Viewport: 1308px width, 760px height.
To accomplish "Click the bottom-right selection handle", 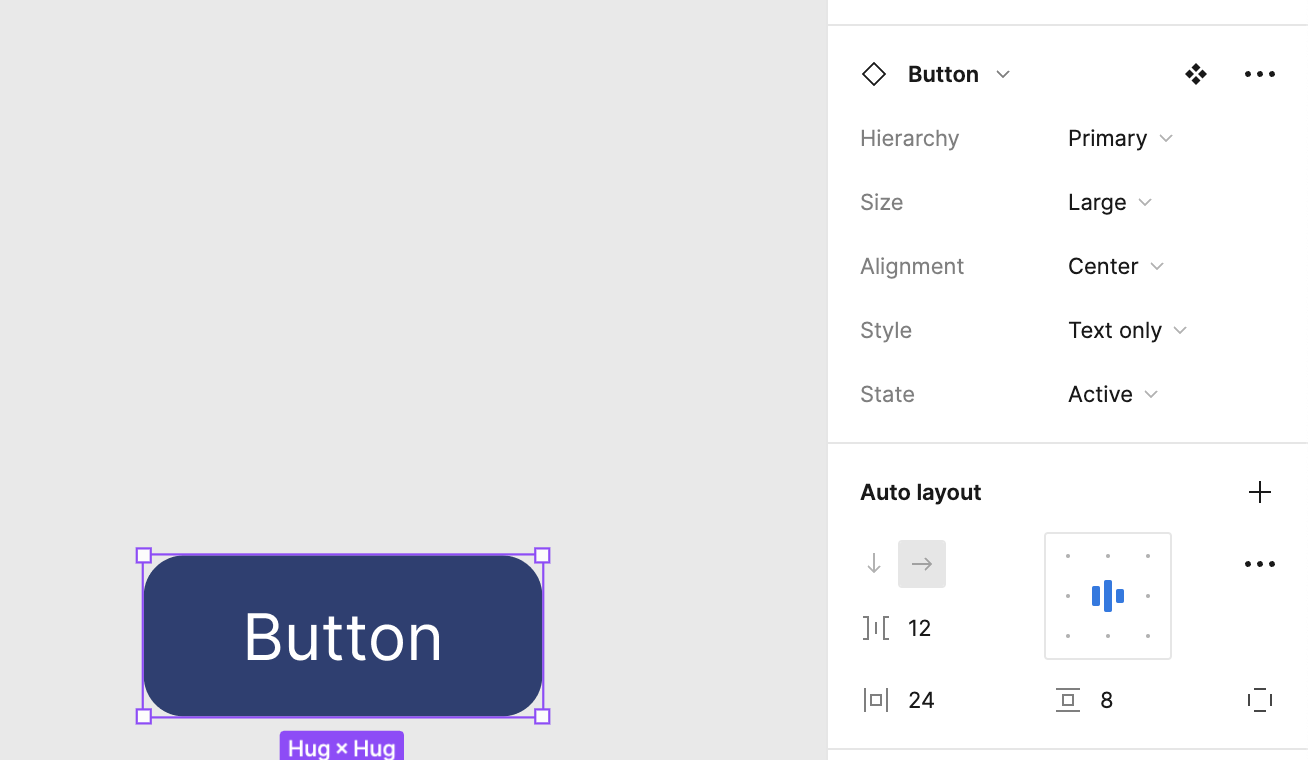I will (x=542, y=716).
